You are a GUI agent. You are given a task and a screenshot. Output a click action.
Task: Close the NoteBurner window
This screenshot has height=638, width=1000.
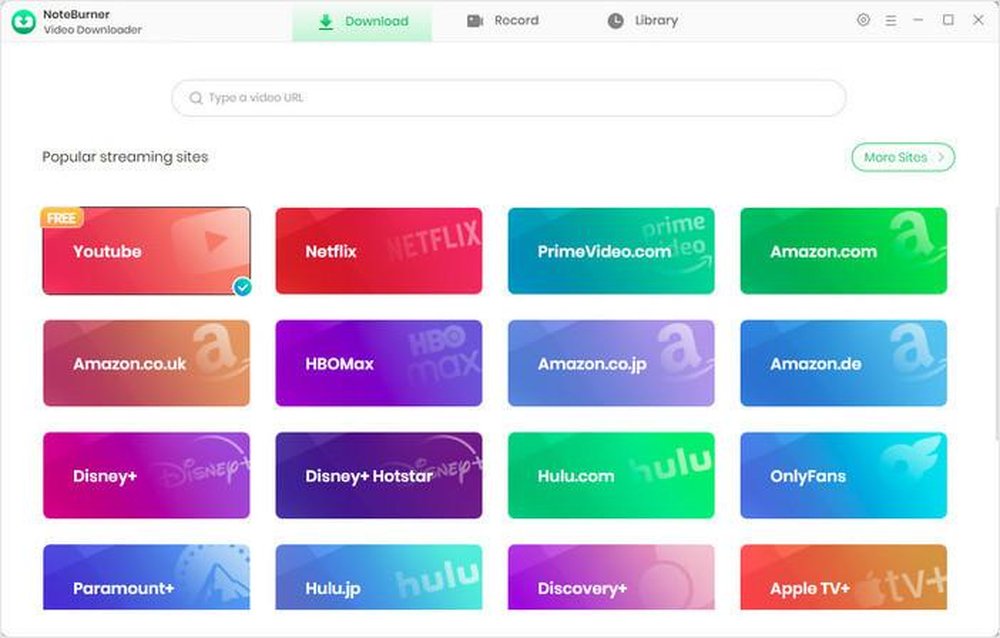pyautogui.click(x=978, y=20)
